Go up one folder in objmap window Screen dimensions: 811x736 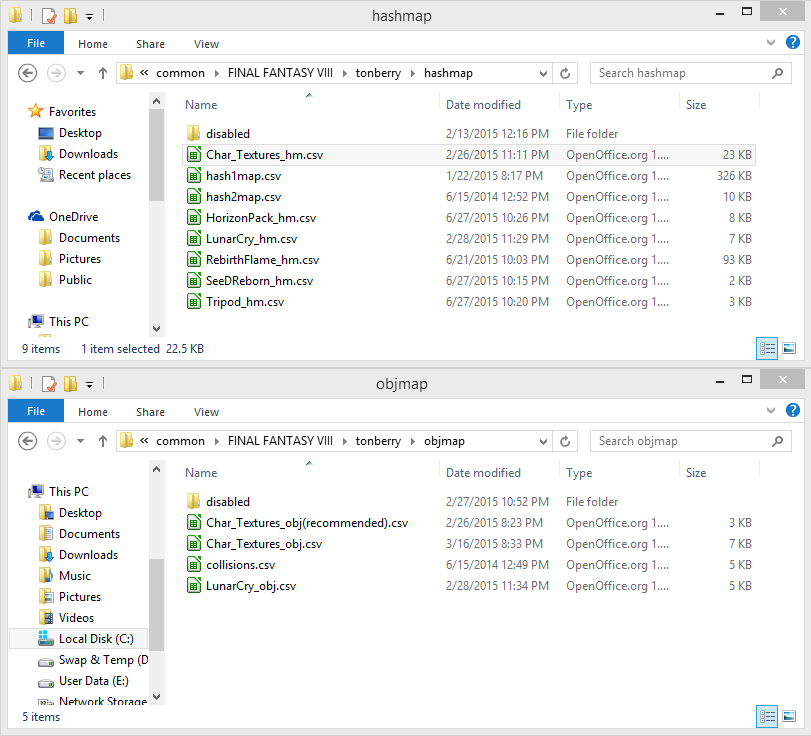tap(103, 441)
